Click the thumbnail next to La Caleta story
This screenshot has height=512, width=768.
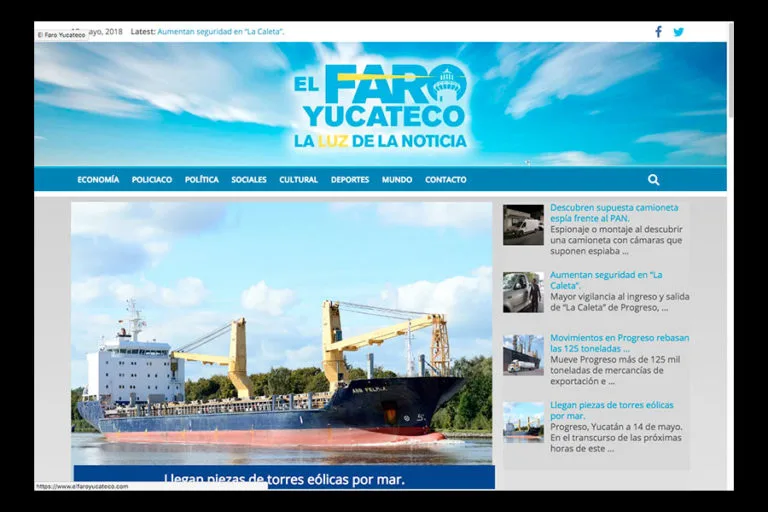pyautogui.click(x=523, y=292)
